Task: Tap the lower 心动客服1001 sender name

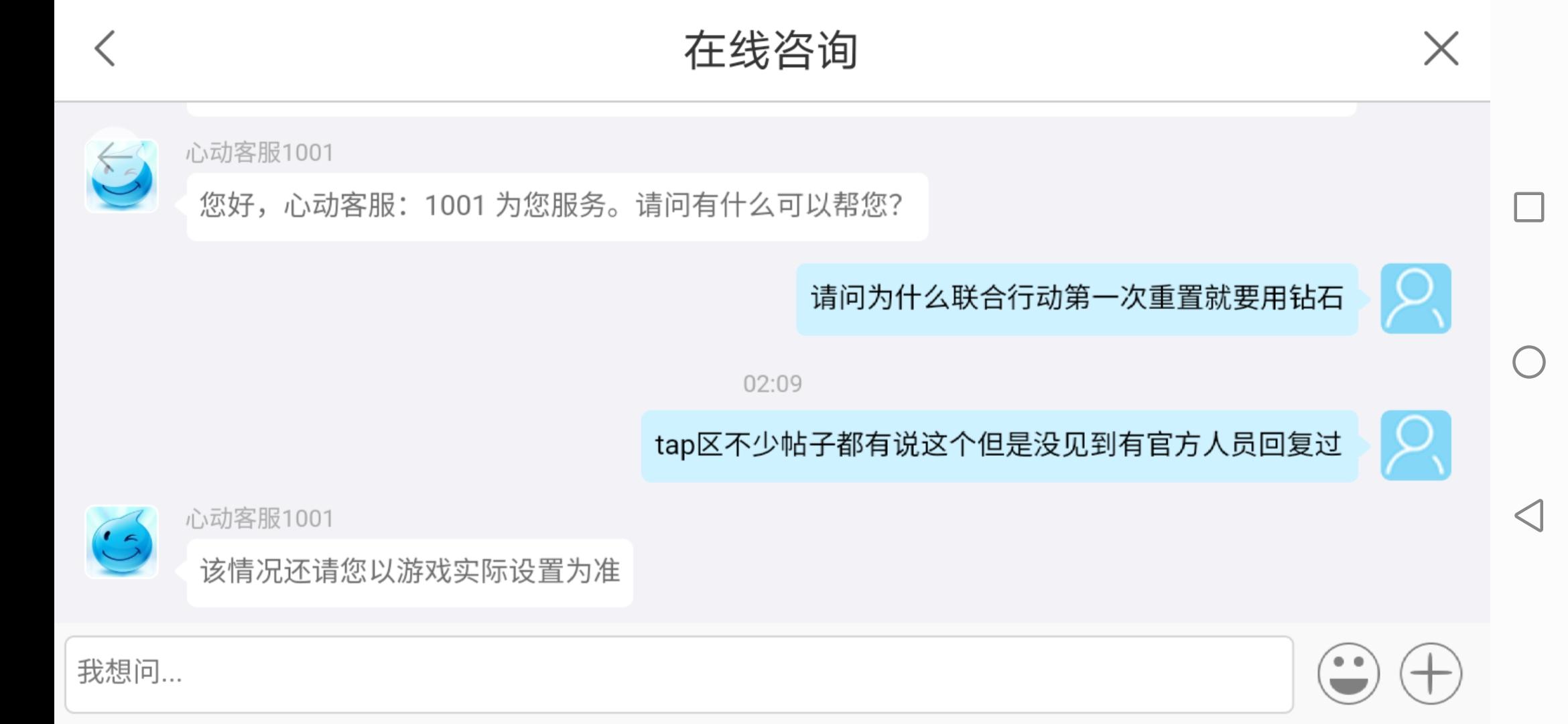Action: pyautogui.click(x=260, y=518)
